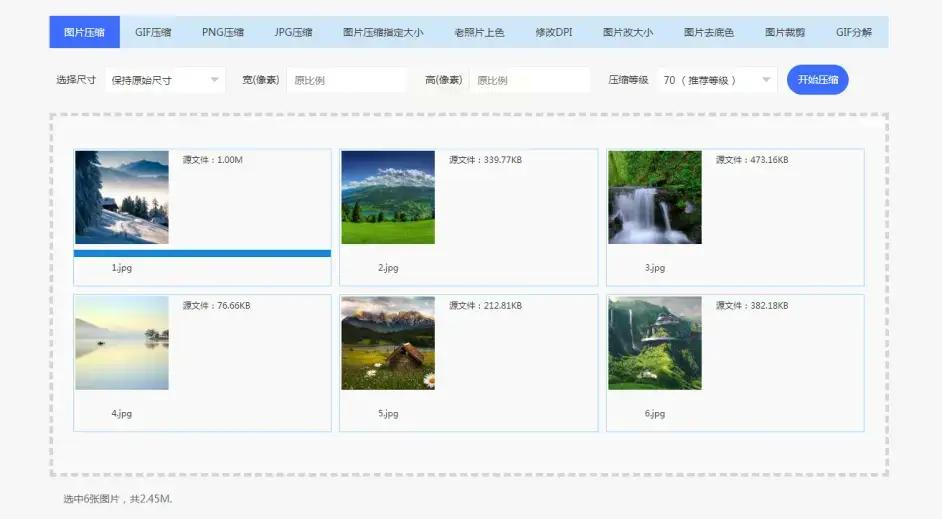This screenshot has width=942, height=519.
Task: Select the hut with daisies thumbnail 5.jpg
Action: pyautogui.click(x=388, y=343)
